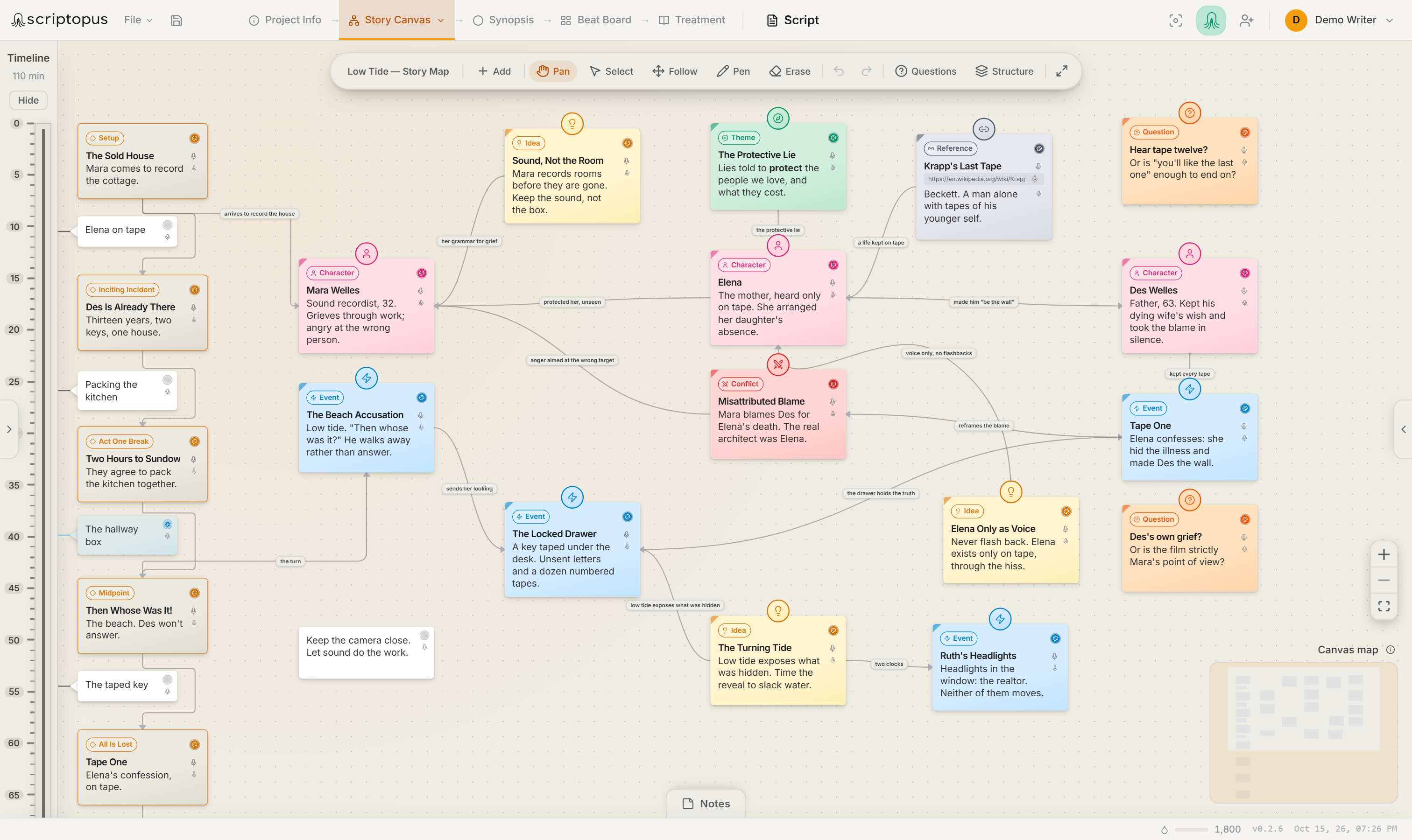Fit canvas to view icon
Screen dimensions: 1412x840
(x=1383, y=606)
